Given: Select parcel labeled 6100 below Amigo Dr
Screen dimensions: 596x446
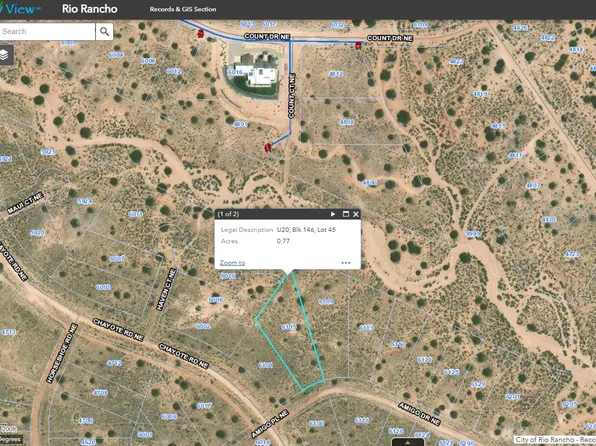Looking at the screenshot, I should [317, 423].
